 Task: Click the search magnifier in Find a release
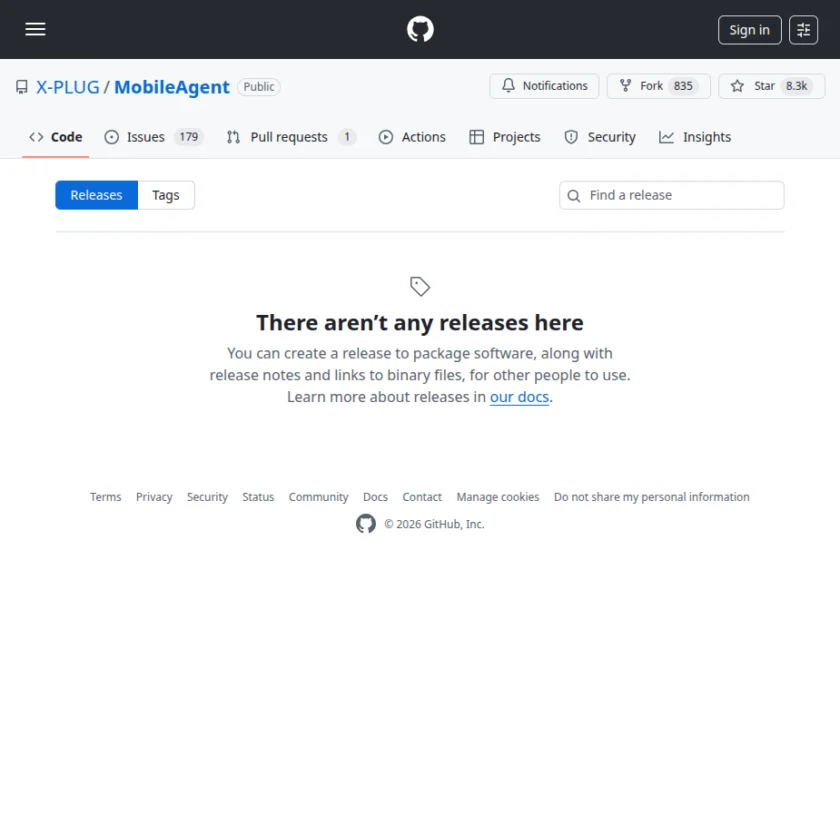(573, 195)
